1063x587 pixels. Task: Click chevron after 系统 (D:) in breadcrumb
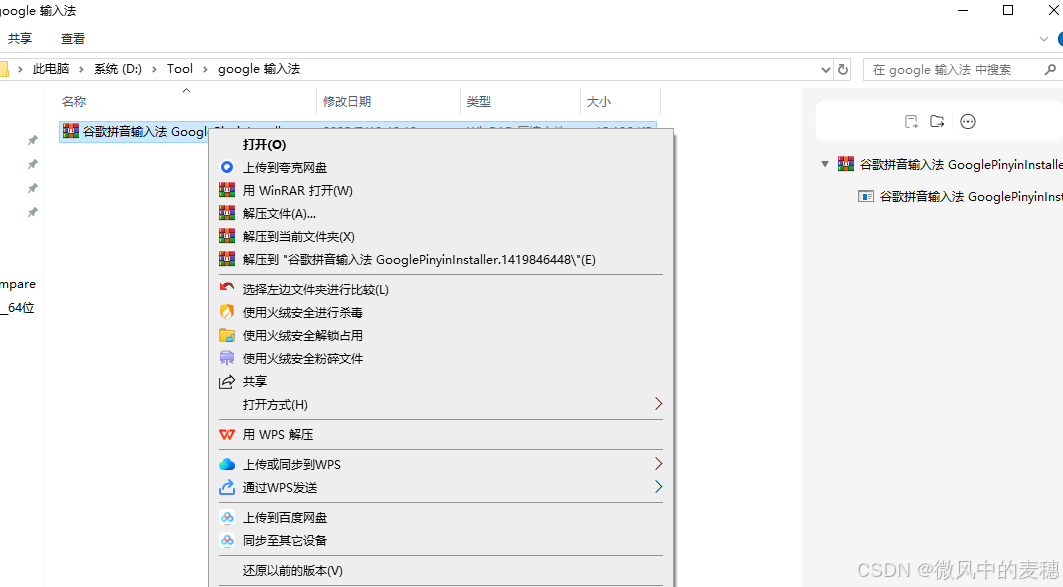tap(155, 69)
